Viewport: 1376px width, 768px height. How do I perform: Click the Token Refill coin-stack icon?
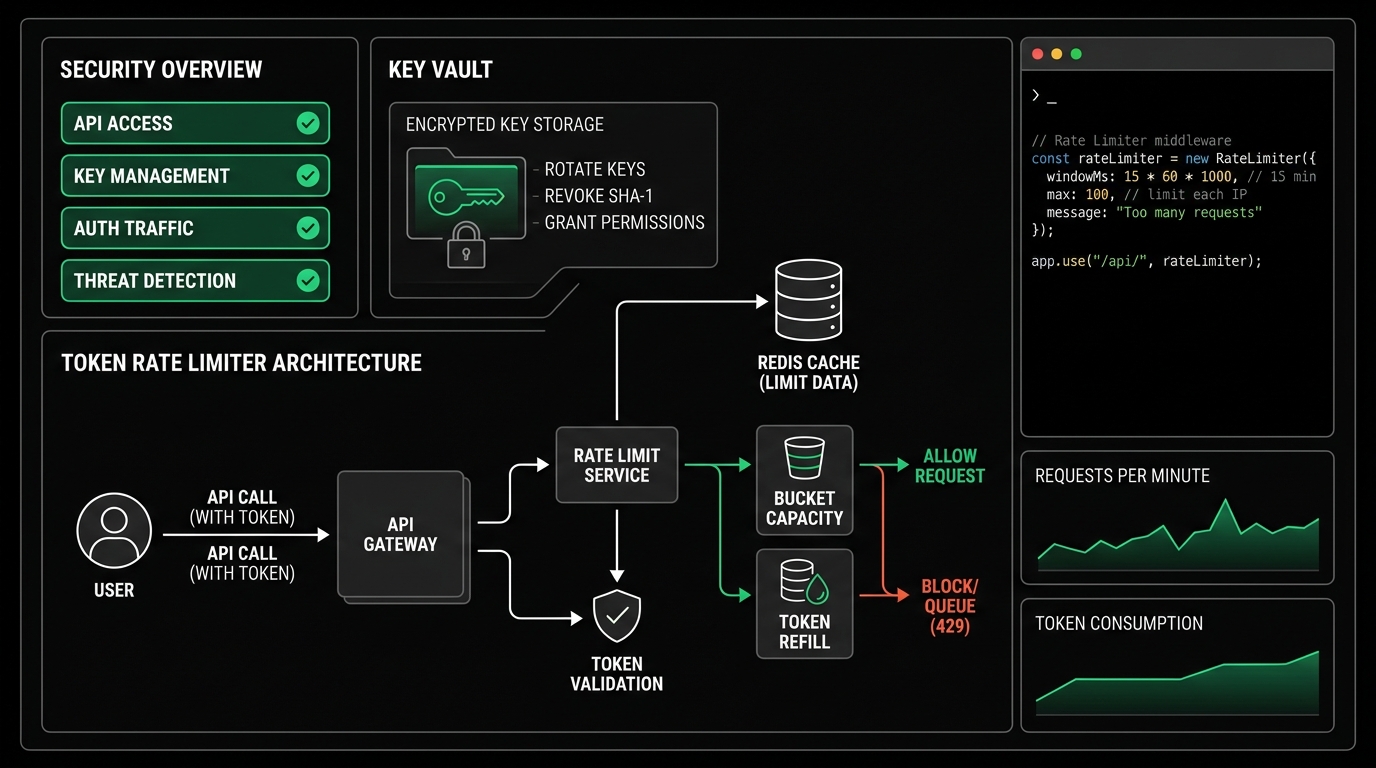pyautogui.click(x=804, y=583)
